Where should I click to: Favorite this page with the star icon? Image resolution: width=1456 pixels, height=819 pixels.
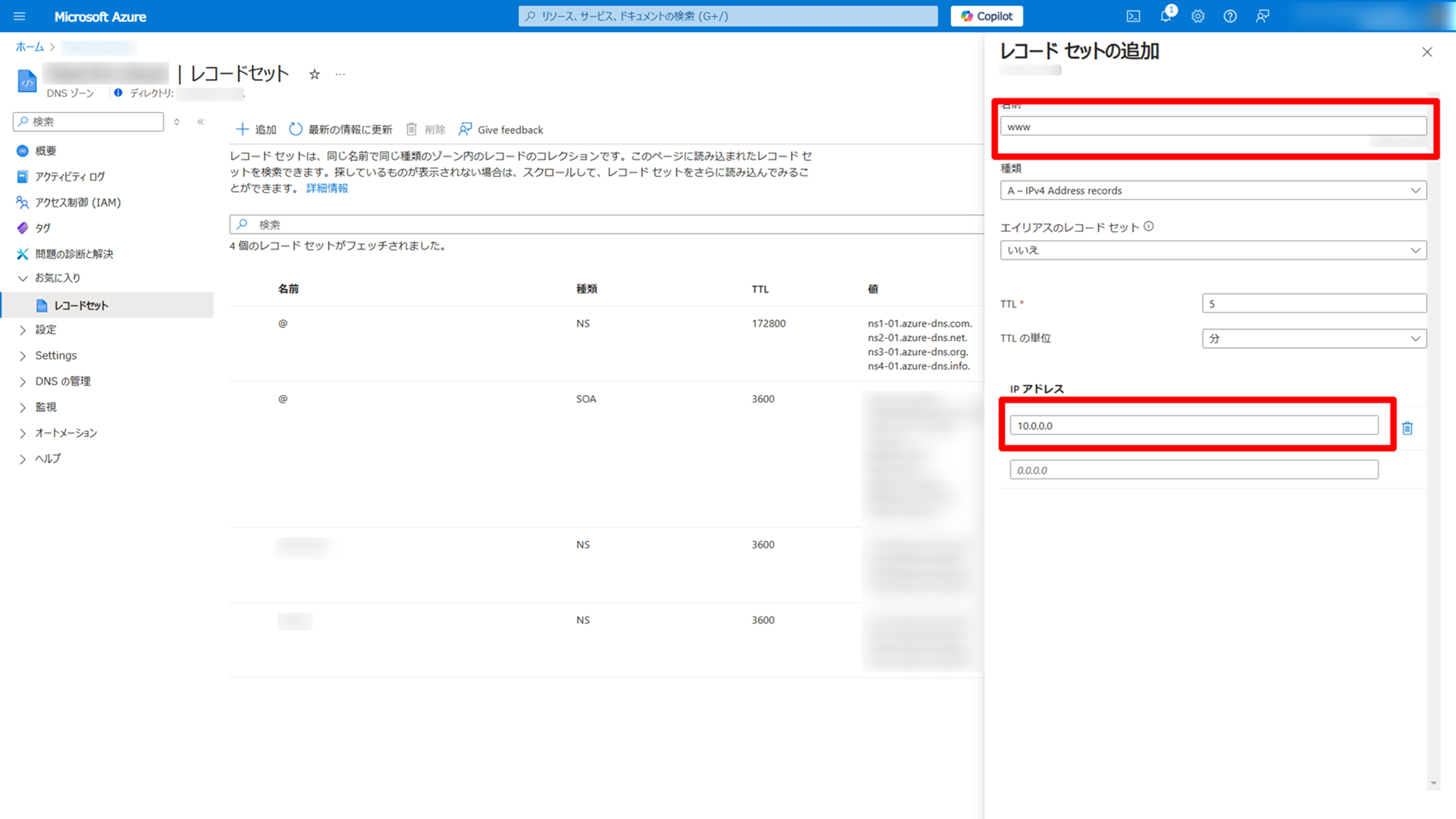pos(314,74)
